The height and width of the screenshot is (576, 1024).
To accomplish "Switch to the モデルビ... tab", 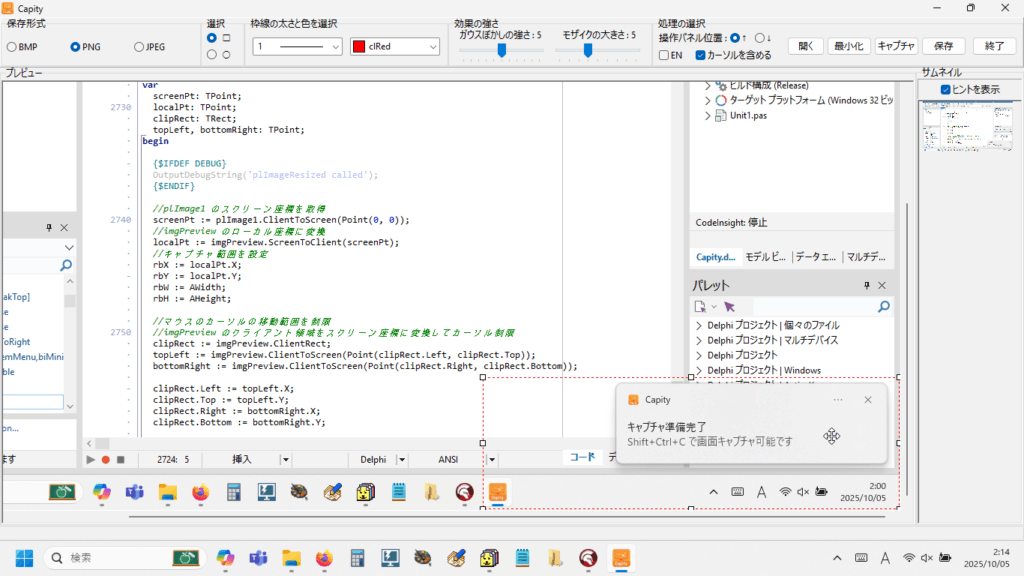I will pyautogui.click(x=765, y=257).
